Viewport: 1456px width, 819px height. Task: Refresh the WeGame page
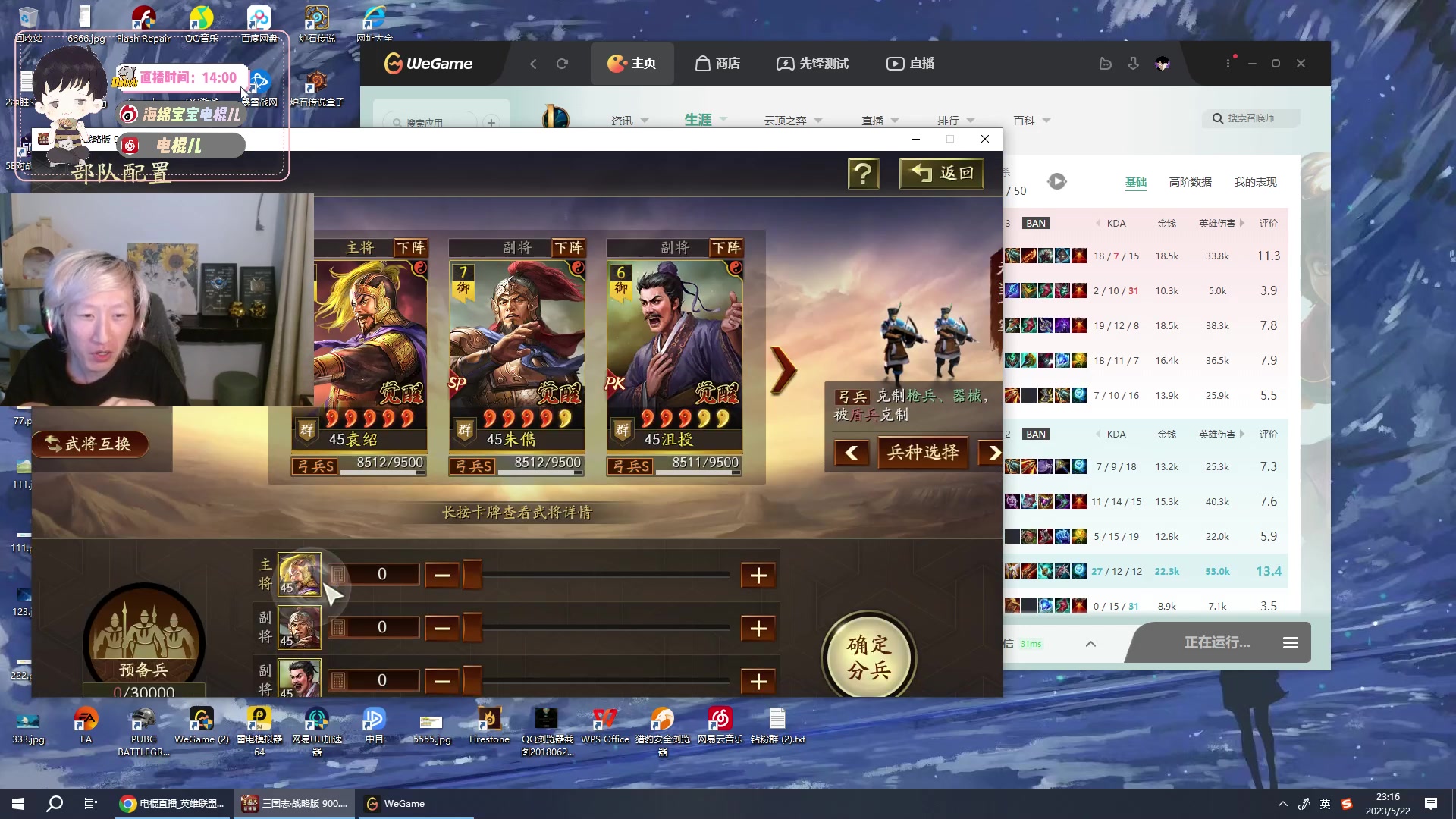coord(562,64)
